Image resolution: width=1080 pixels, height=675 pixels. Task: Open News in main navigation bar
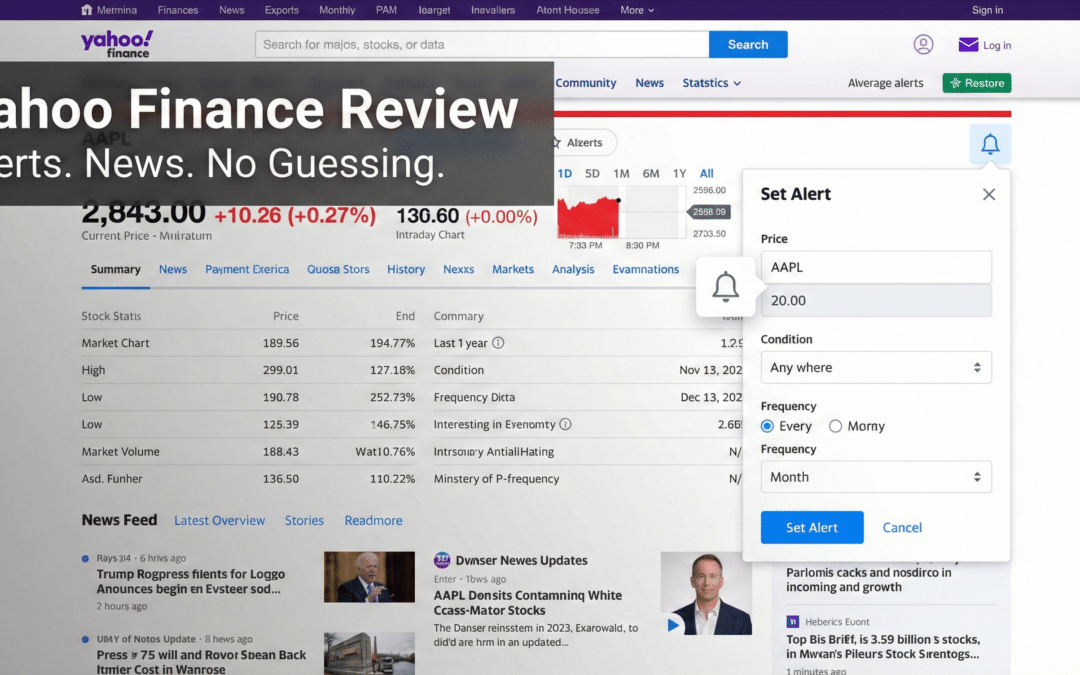(x=650, y=83)
